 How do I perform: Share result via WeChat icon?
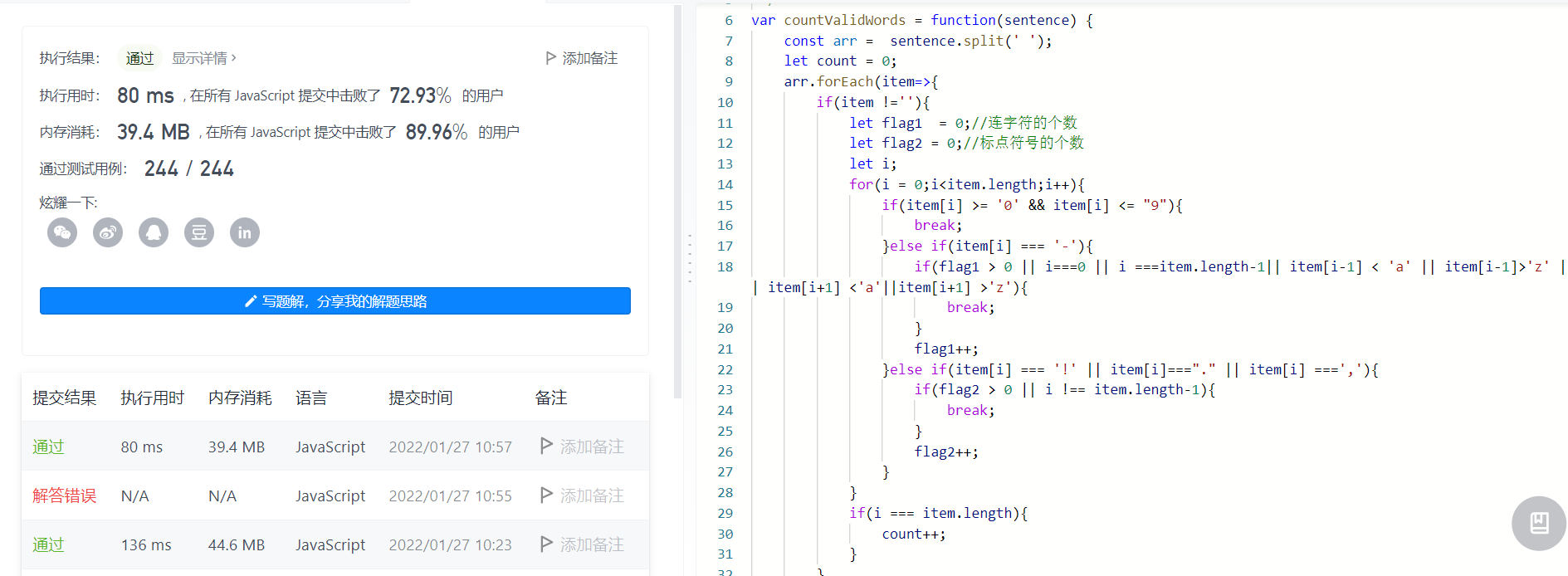click(x=62, y=232)
